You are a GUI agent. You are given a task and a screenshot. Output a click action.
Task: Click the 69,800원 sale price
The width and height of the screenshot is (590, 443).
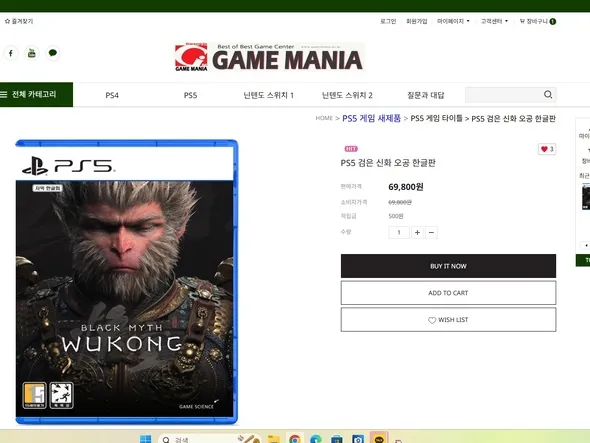(406, 187)
